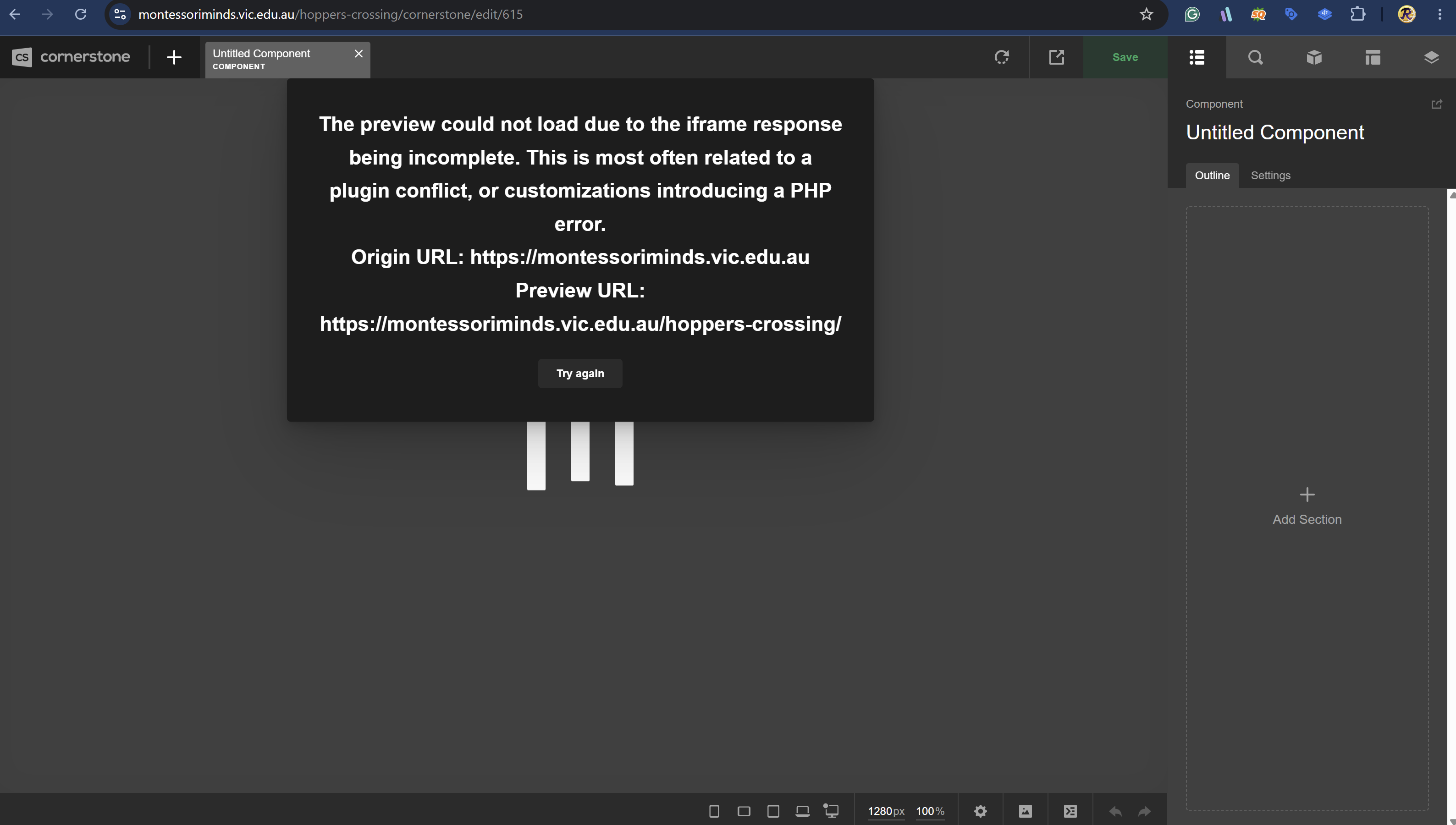Open the code editor icon in bottom bar
1456x825 pixels.
[x=1070, y=811]
